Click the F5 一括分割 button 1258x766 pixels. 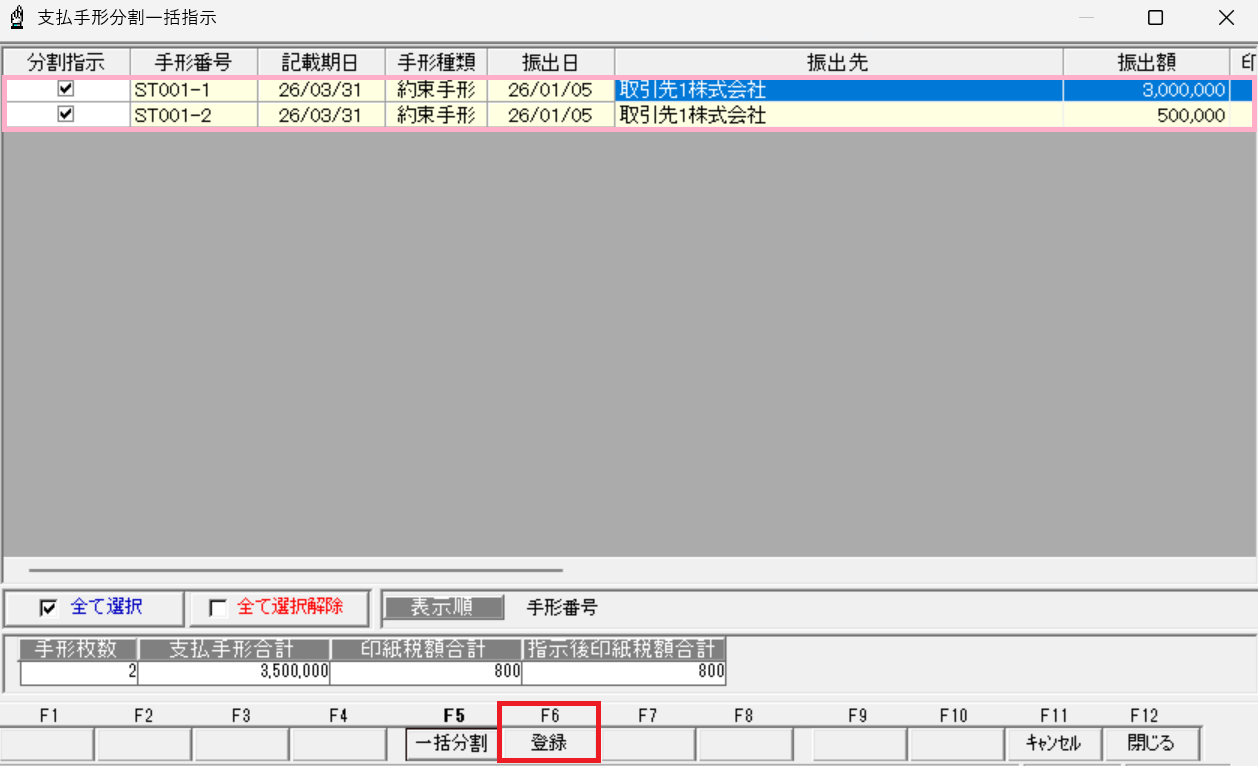click(452, 744)
